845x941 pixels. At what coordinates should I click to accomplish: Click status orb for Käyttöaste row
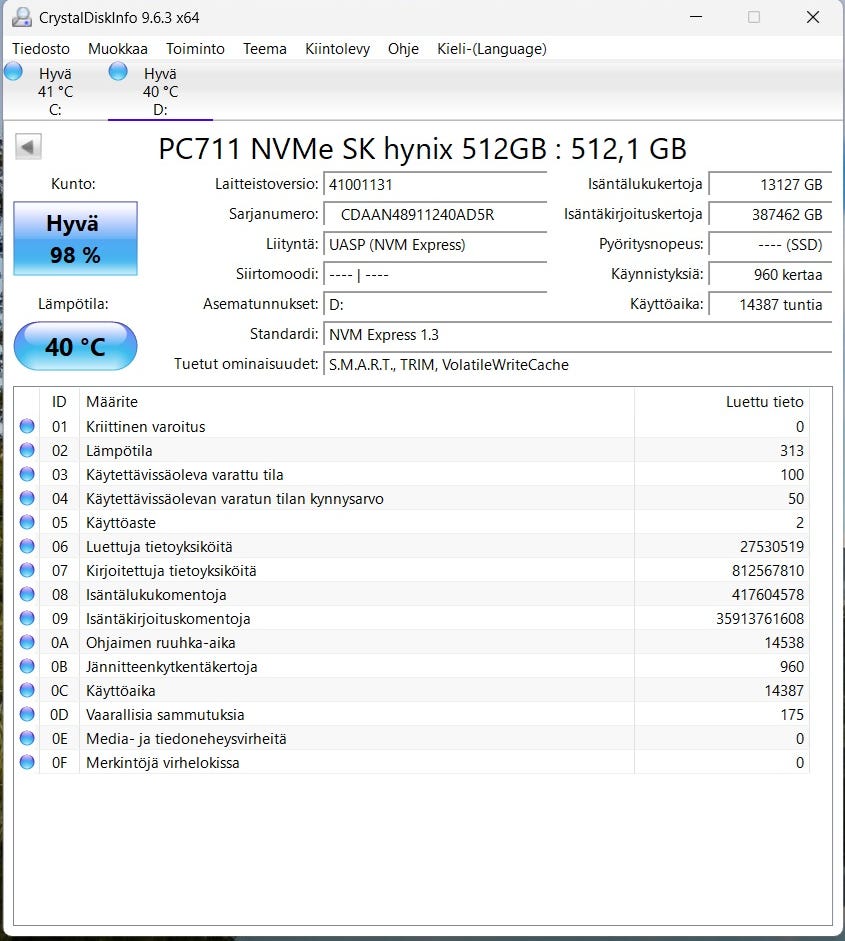[27, 522]
